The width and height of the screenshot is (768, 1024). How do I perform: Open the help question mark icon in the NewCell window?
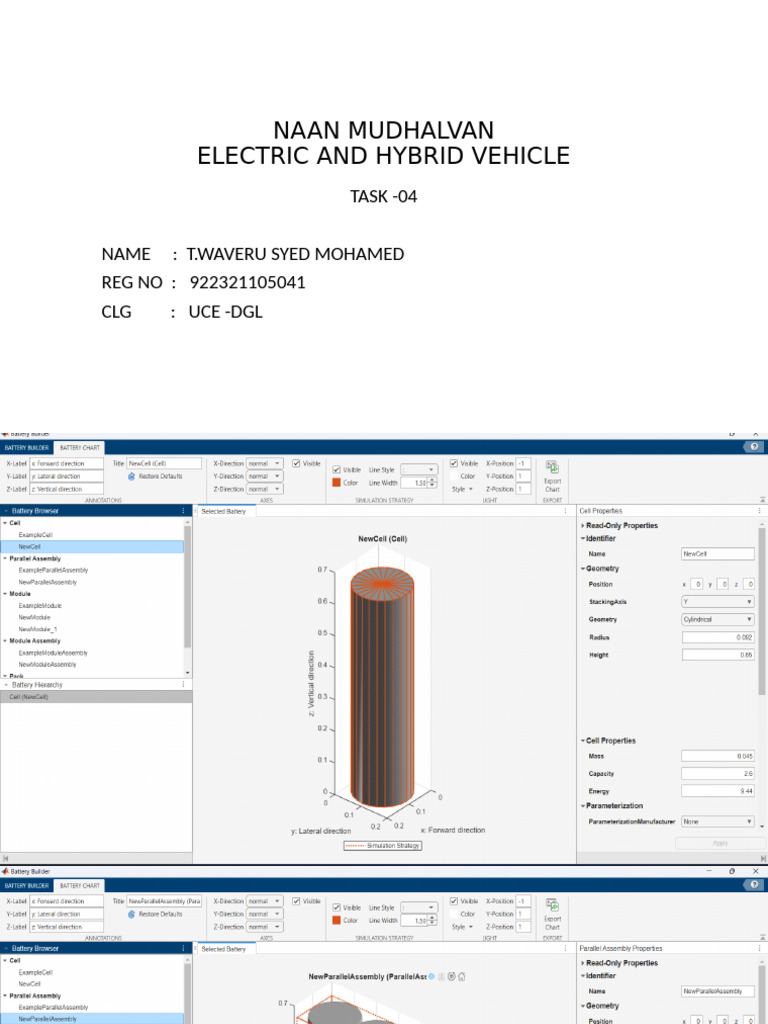click(754, 447)
